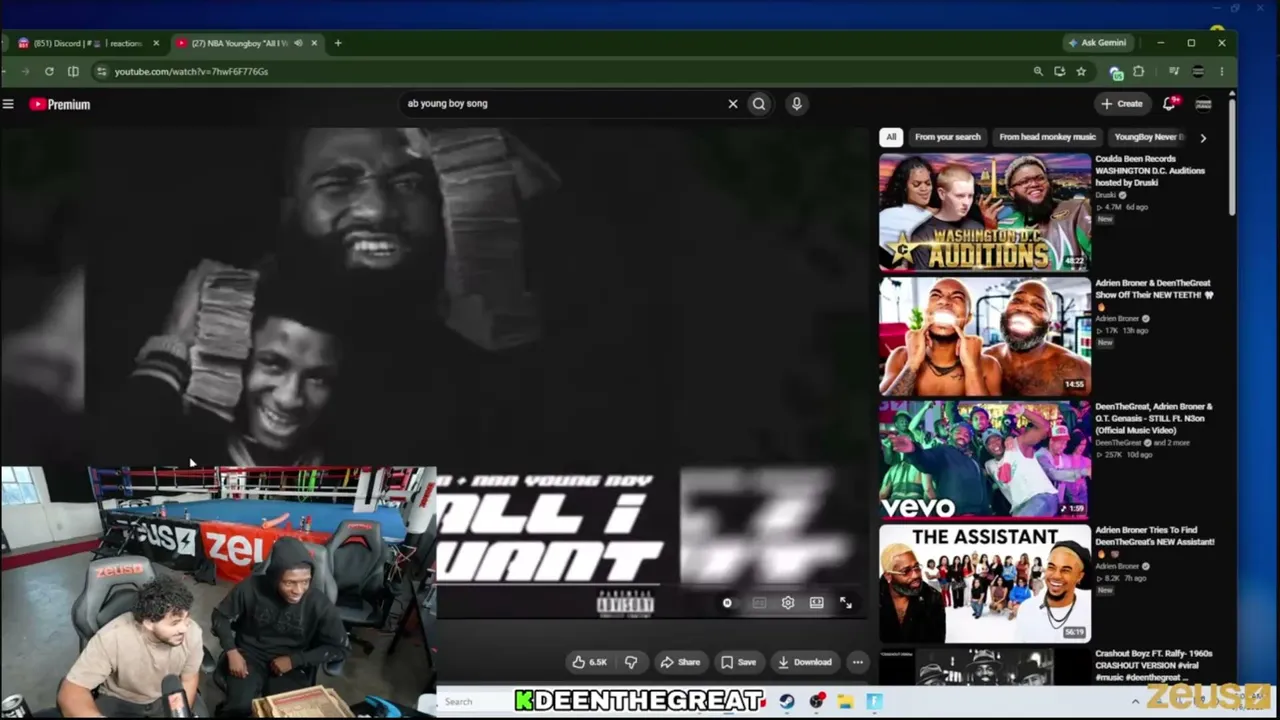Open title Coulda Been Records Washington D.C. Auditions
1280x720 pixels.
pyautogui.click(x=1150, y=171)
